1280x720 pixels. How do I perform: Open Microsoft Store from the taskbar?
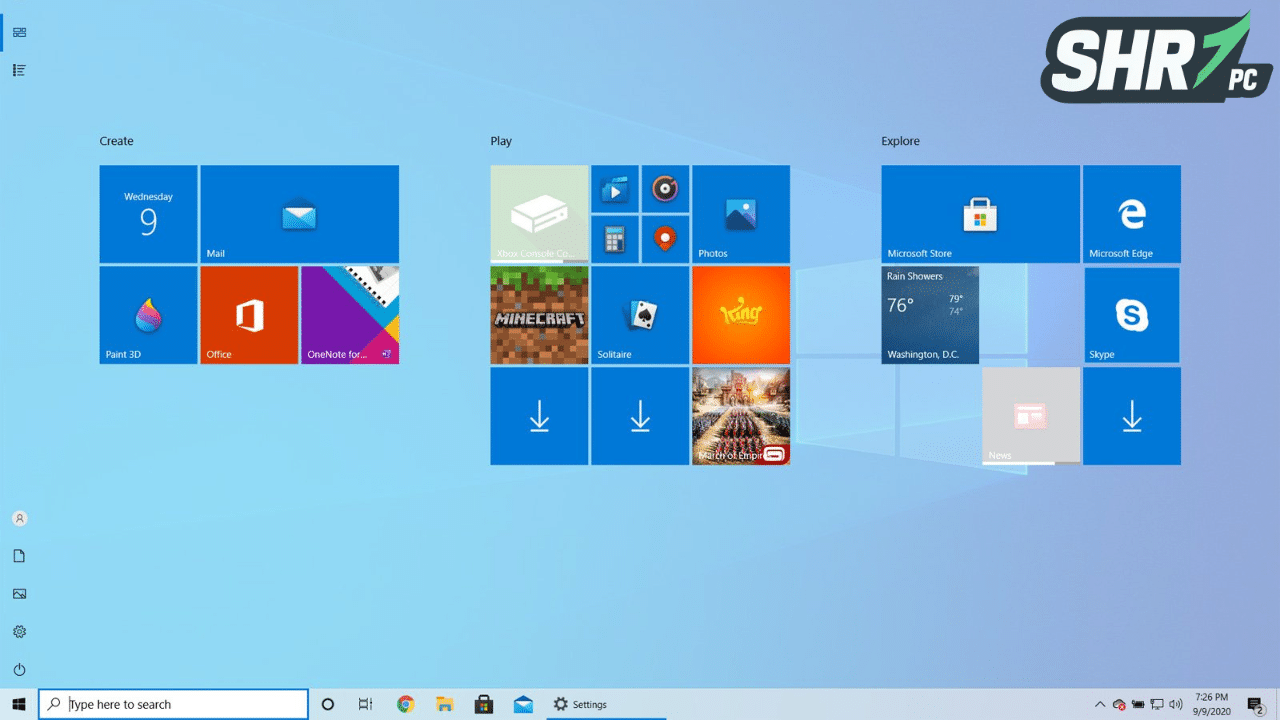point(484,704)
